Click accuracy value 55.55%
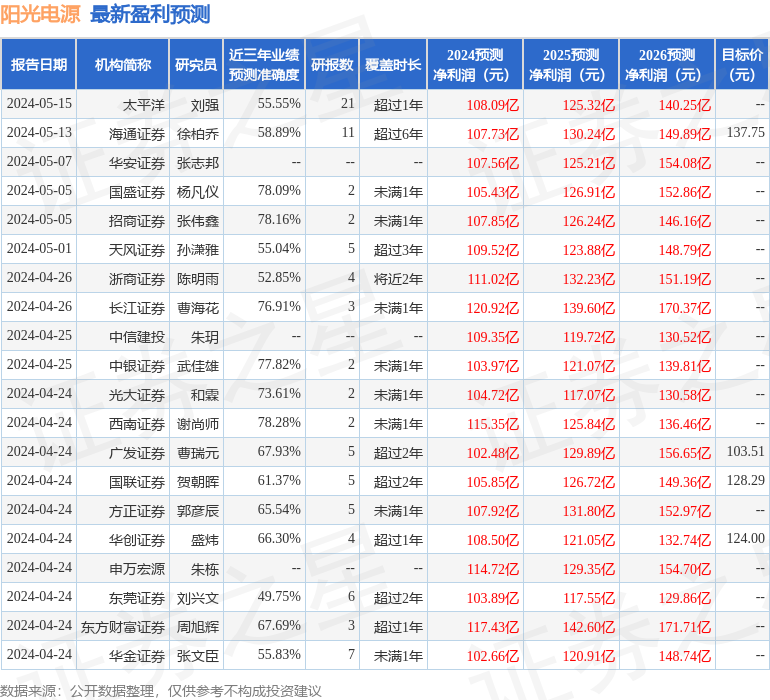 (279, 104)
